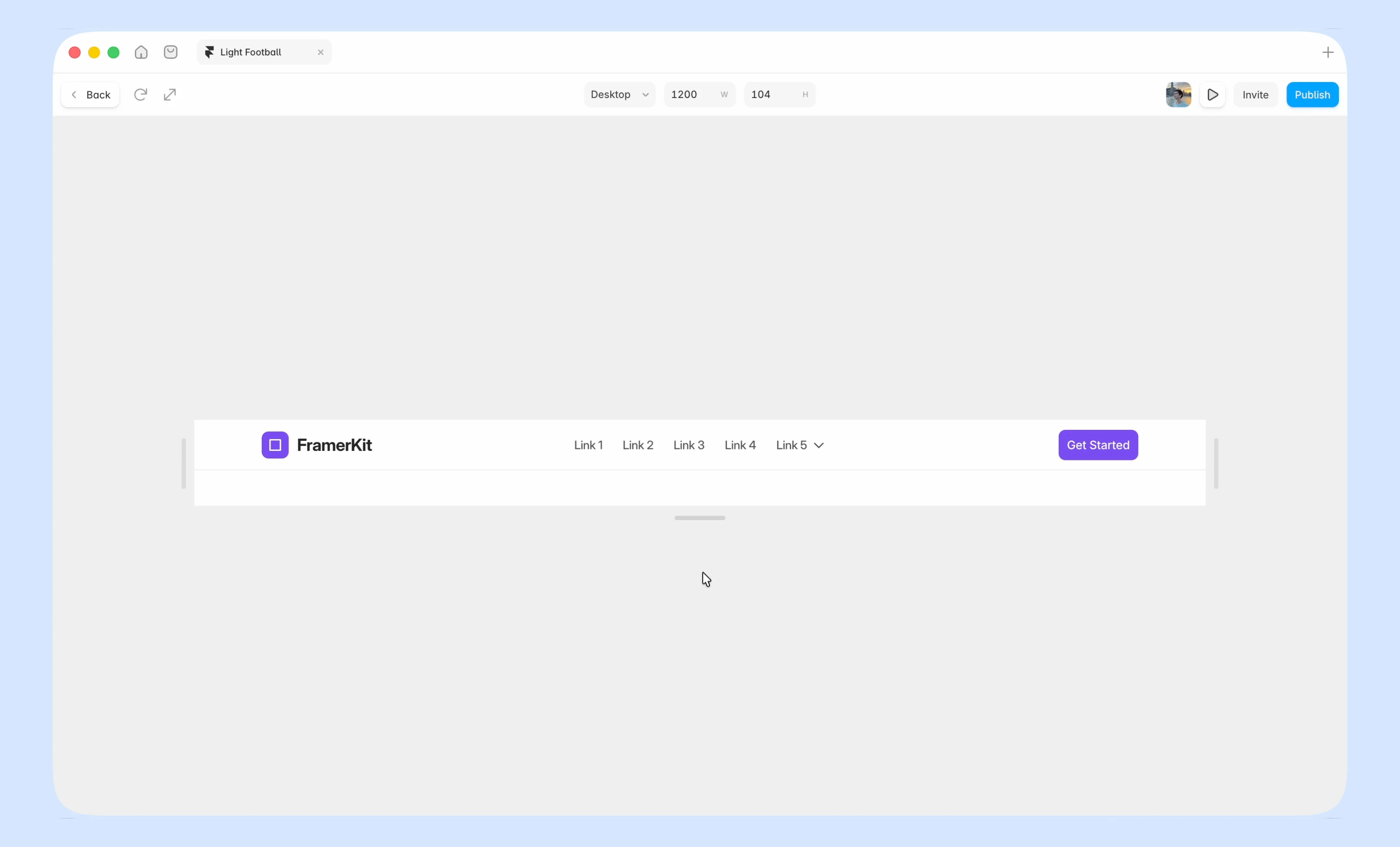1400x847 pixels.
Task: Click the Framer logo on Light Football tab
Action: (209, 52)
